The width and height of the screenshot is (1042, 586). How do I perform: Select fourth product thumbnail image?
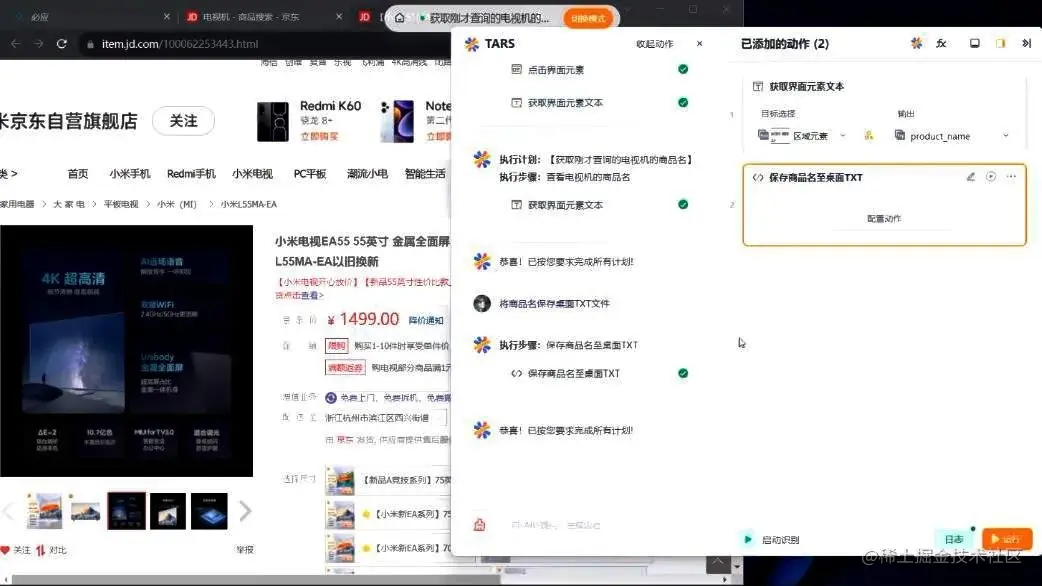[167, 511]
